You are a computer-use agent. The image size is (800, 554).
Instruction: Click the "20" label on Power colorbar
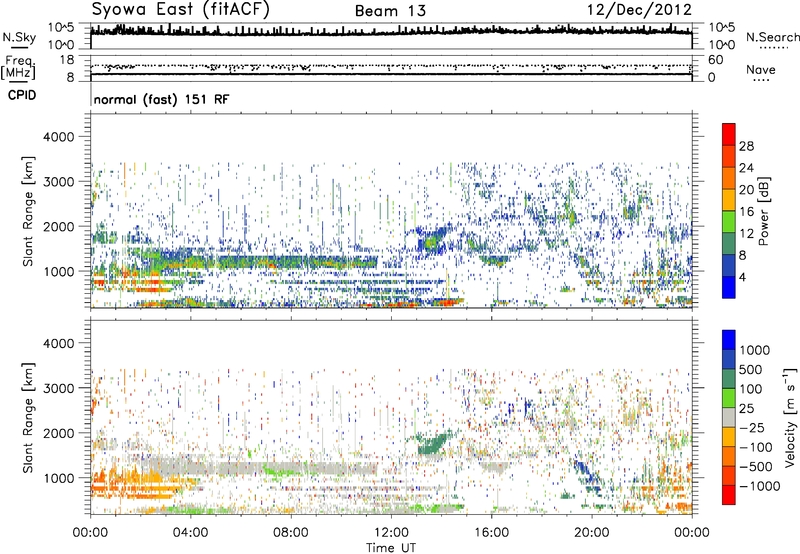point(746,190)
